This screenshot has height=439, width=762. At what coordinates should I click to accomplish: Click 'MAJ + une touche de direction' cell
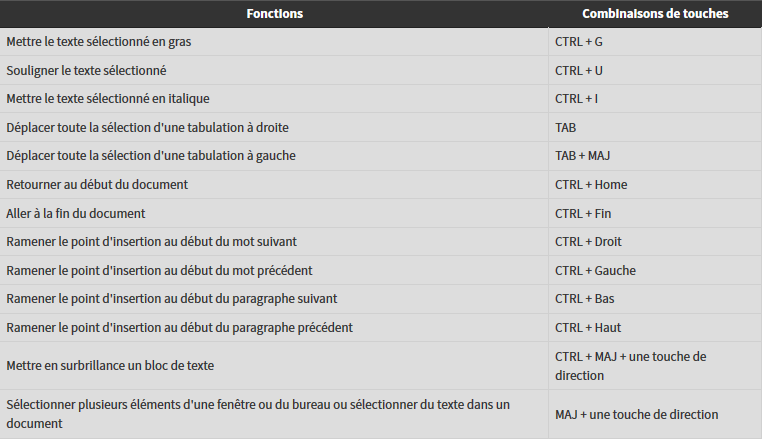(655, 415)
